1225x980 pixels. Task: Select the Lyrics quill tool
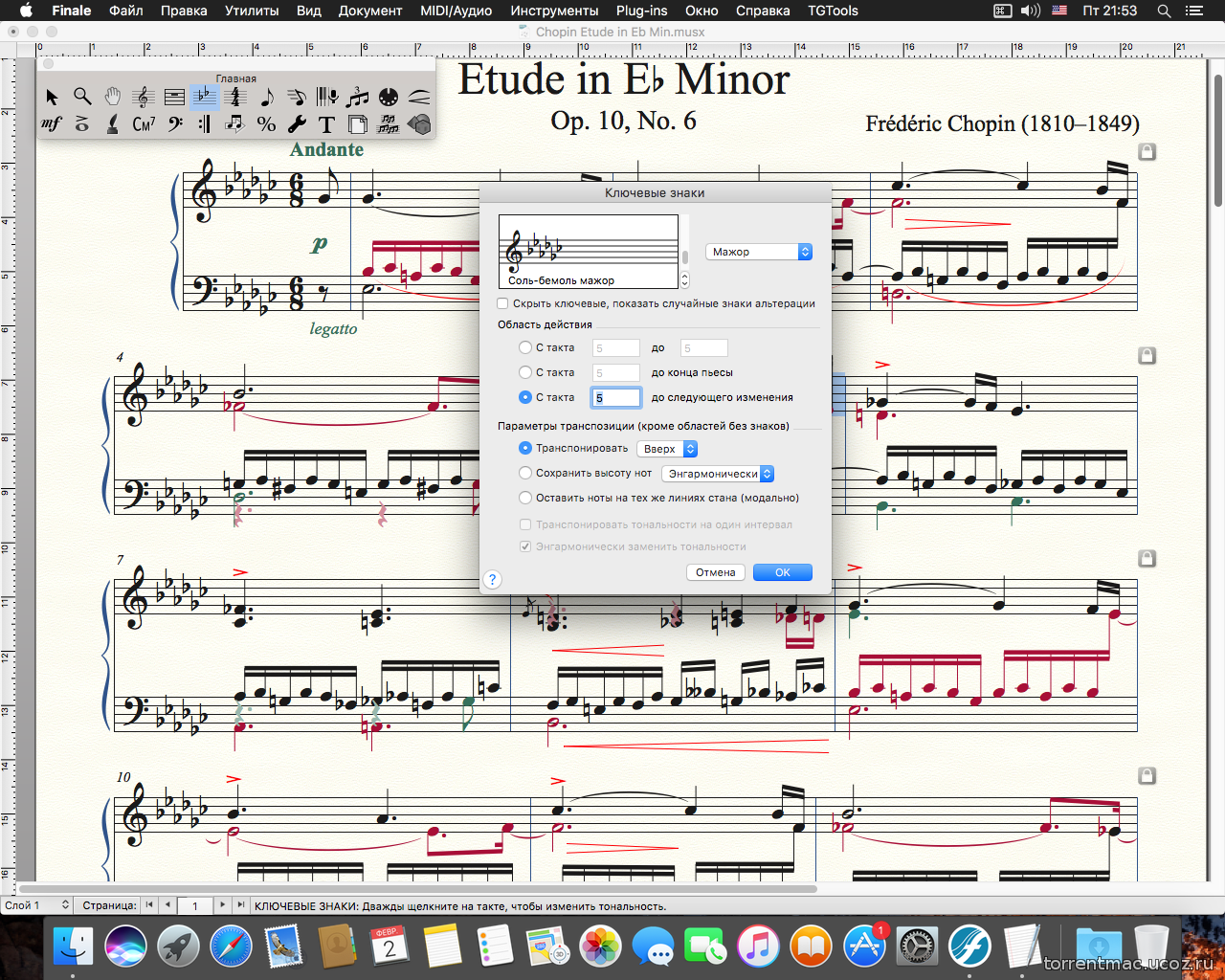(113, 123)
